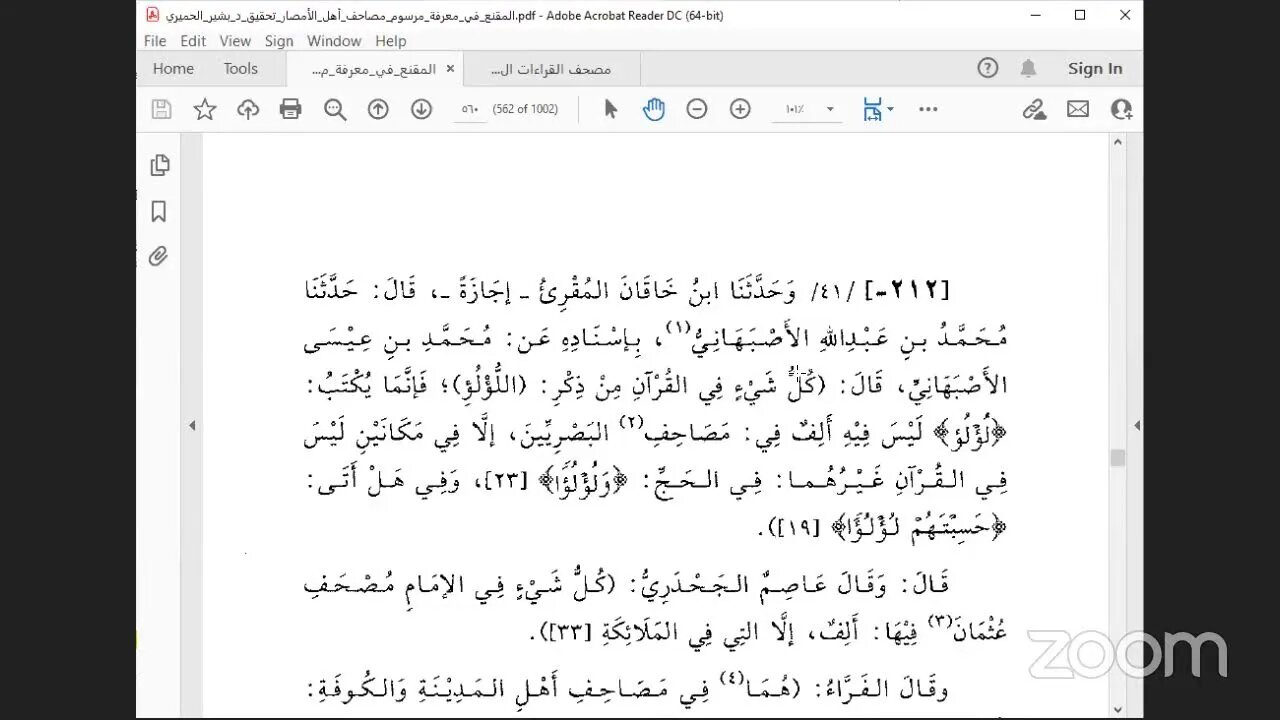Click the '(562 of 1002)' page count text

[x=525, y=109]
